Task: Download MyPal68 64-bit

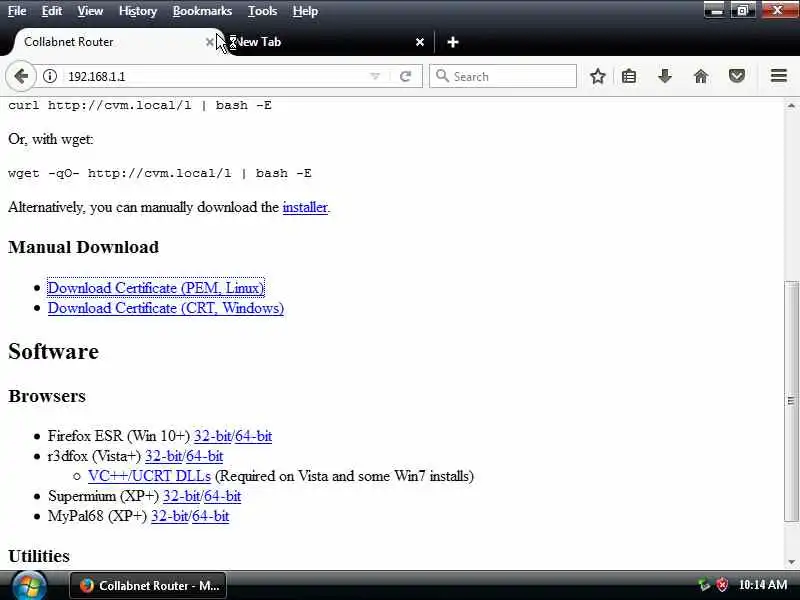Action: pos(210,516)
